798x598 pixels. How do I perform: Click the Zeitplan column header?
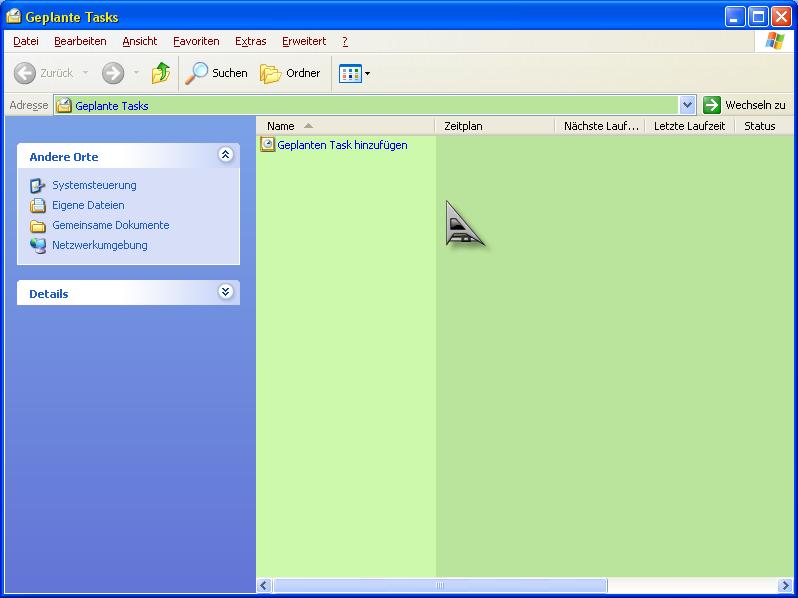[x=463, y=126]
